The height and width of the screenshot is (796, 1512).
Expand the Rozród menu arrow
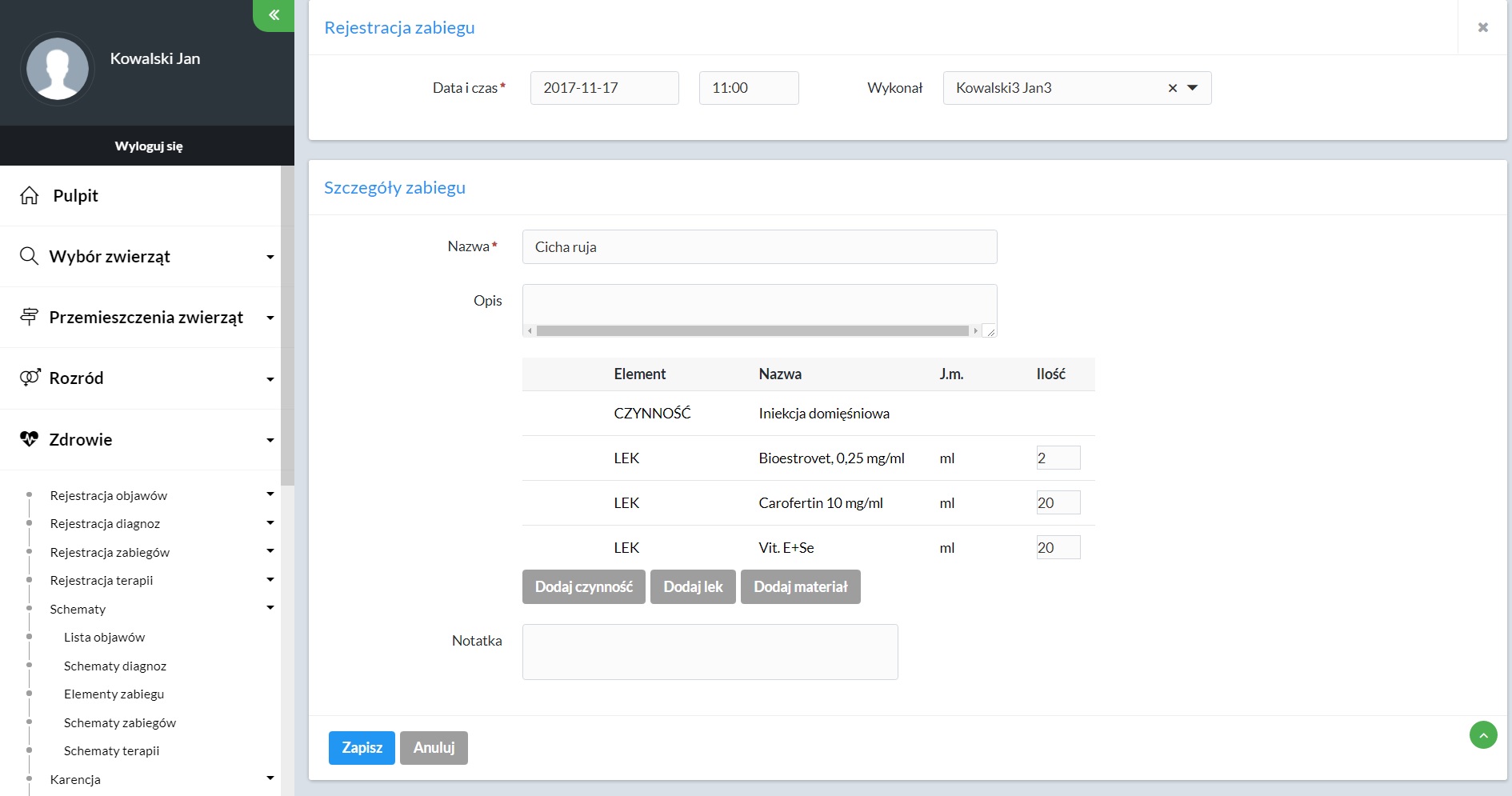pyautogui.click(x=270, y=379)
